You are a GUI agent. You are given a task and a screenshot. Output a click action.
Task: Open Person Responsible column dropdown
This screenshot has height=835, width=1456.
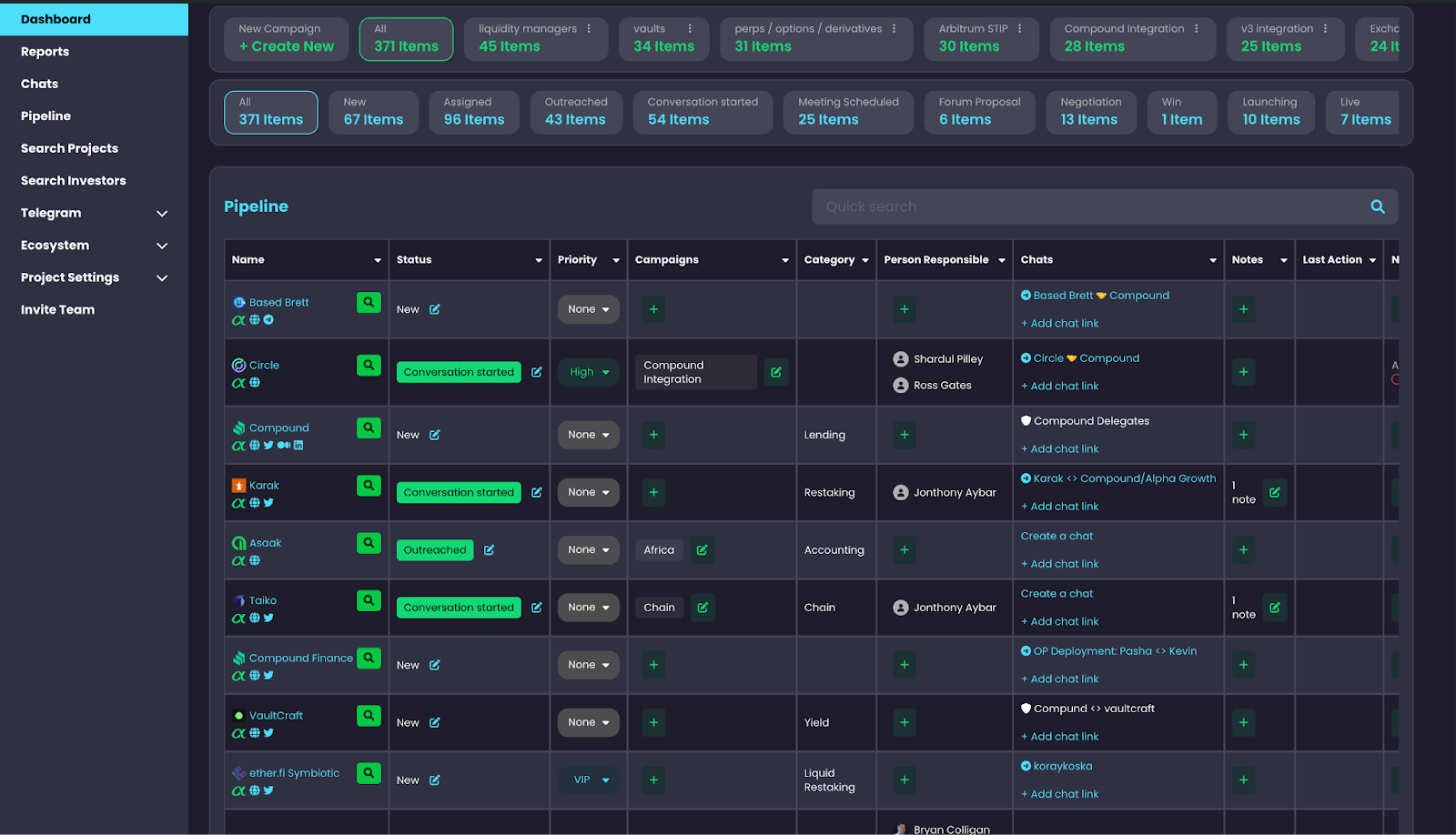click(x=1002, y=260)
